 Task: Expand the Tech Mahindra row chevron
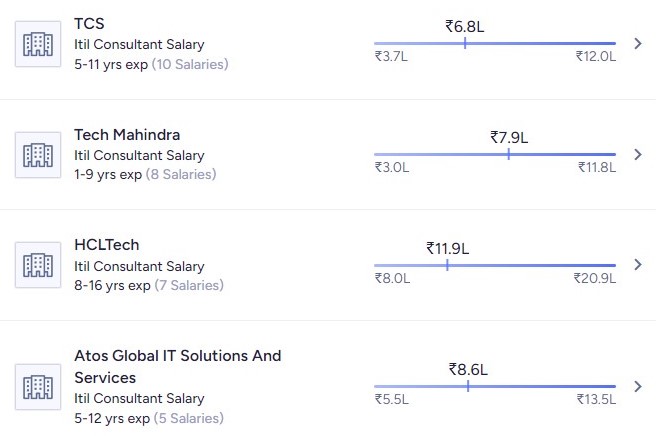[639, 155]
